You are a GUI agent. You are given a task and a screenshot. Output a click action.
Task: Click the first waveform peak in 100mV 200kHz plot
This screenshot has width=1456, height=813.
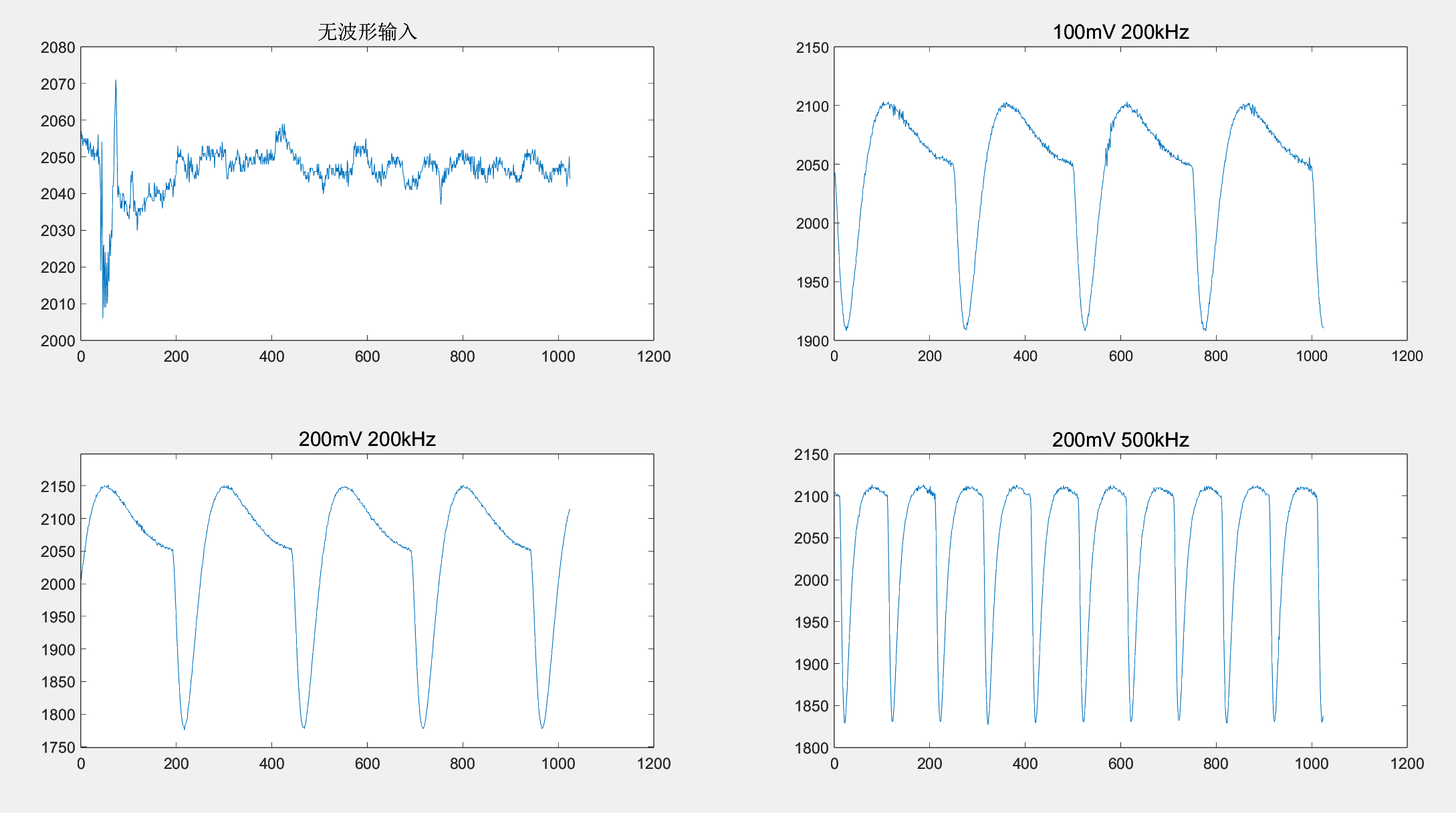886,104
